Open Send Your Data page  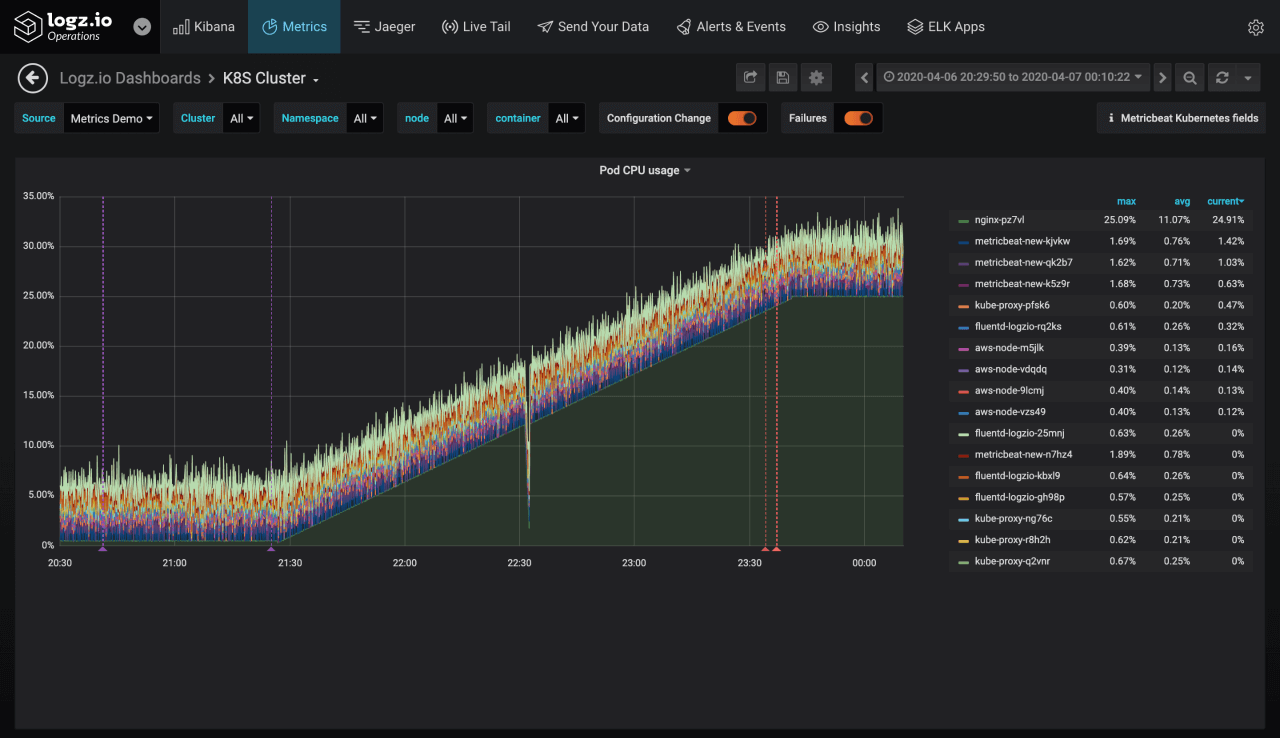click(593, 27)
